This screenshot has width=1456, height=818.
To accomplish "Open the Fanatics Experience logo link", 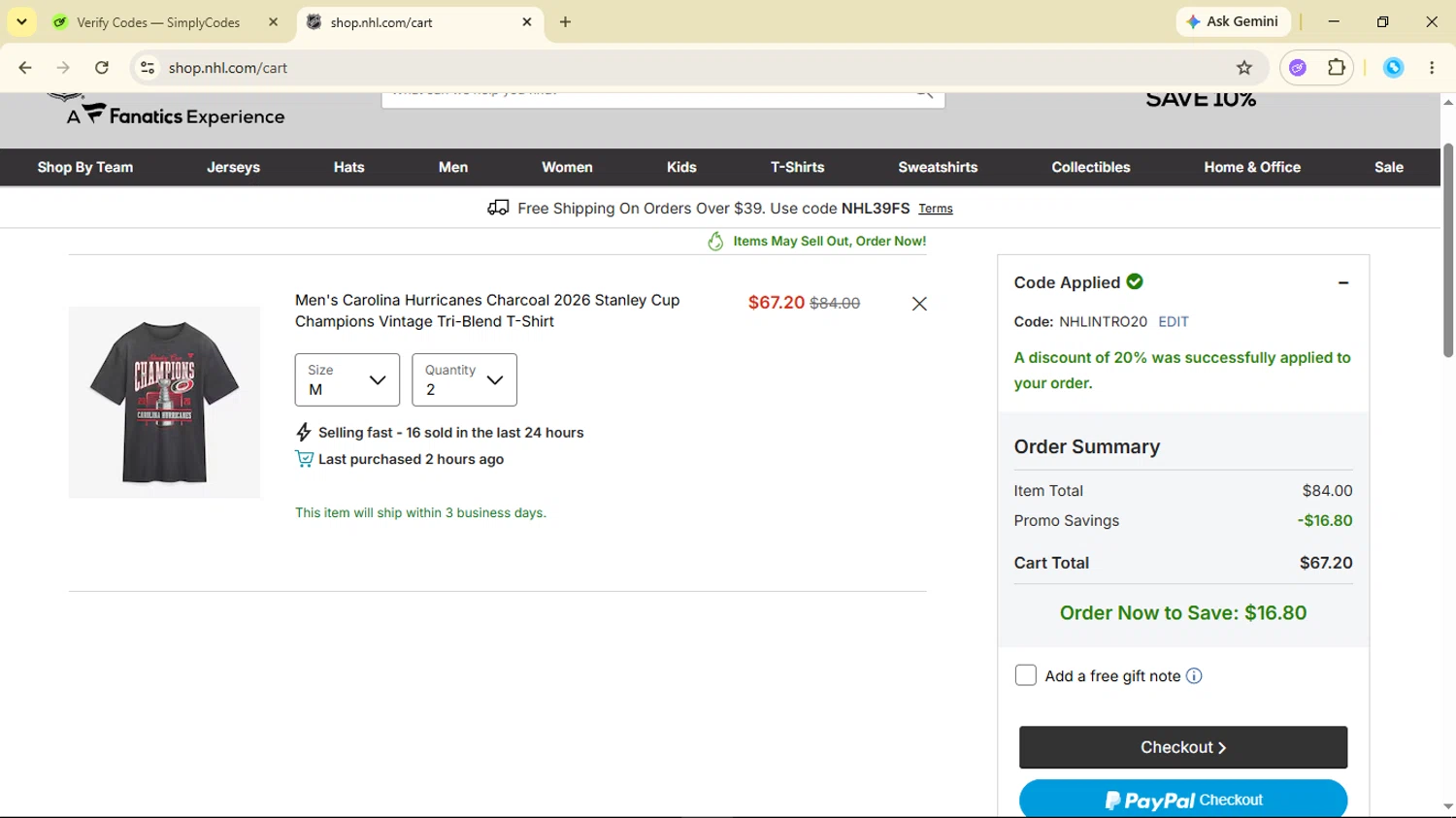I will point(175,115).
